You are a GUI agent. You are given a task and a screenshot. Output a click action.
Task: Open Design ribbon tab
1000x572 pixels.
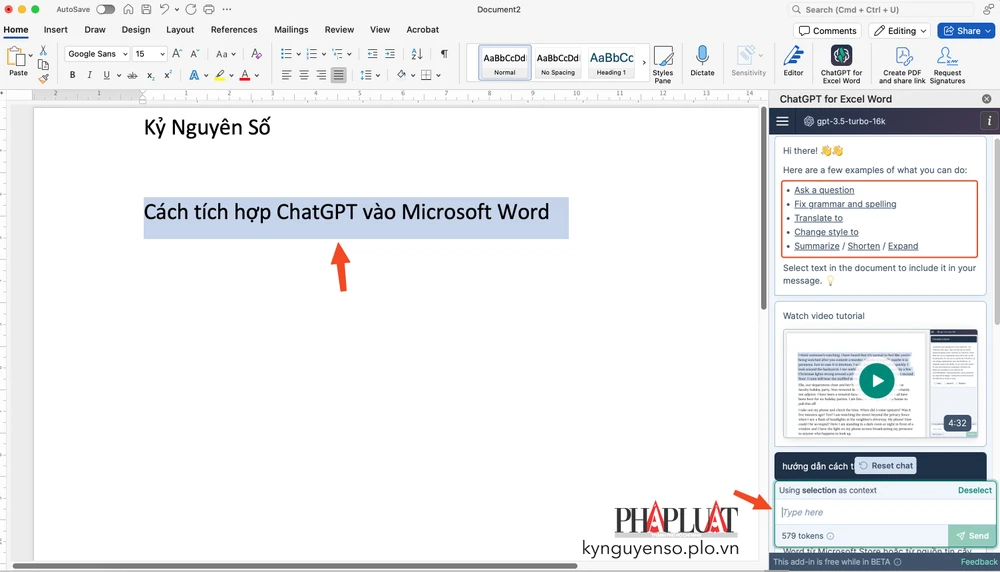coord(136,30)
